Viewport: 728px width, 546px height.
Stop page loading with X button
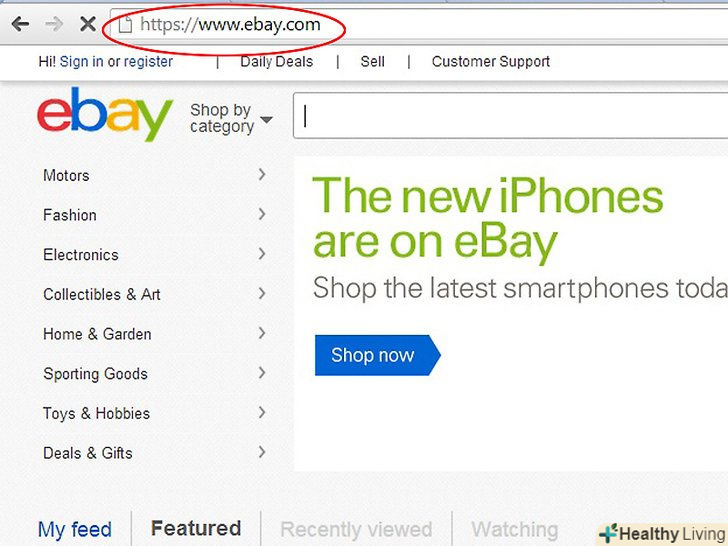(x=87, y=24)
